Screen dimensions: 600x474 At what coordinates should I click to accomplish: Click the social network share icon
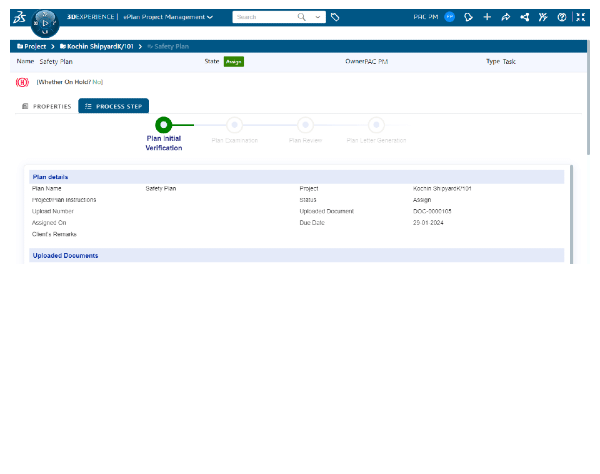point(525,17)
